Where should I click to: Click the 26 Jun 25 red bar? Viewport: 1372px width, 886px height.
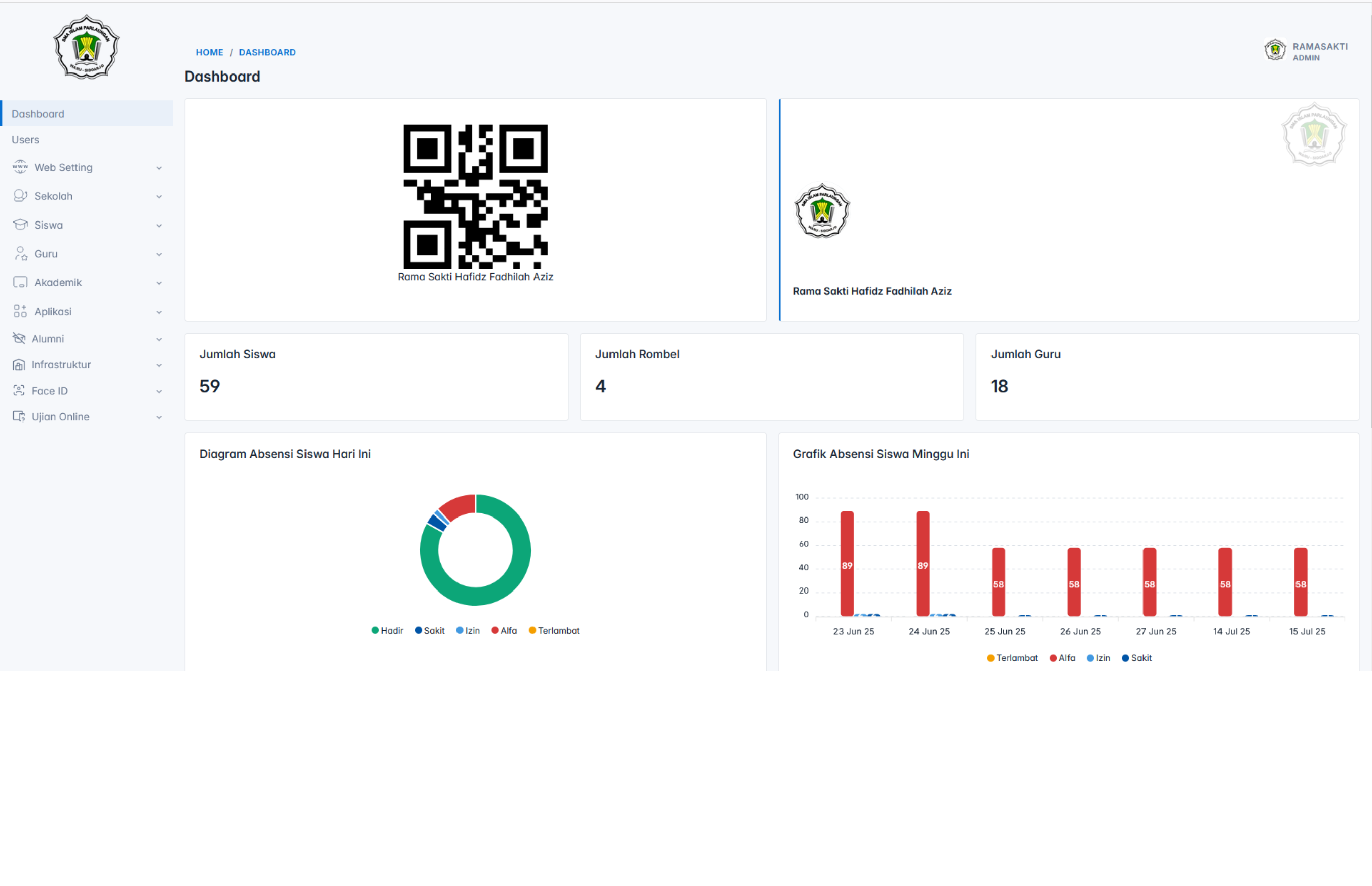coord(1074,581)
